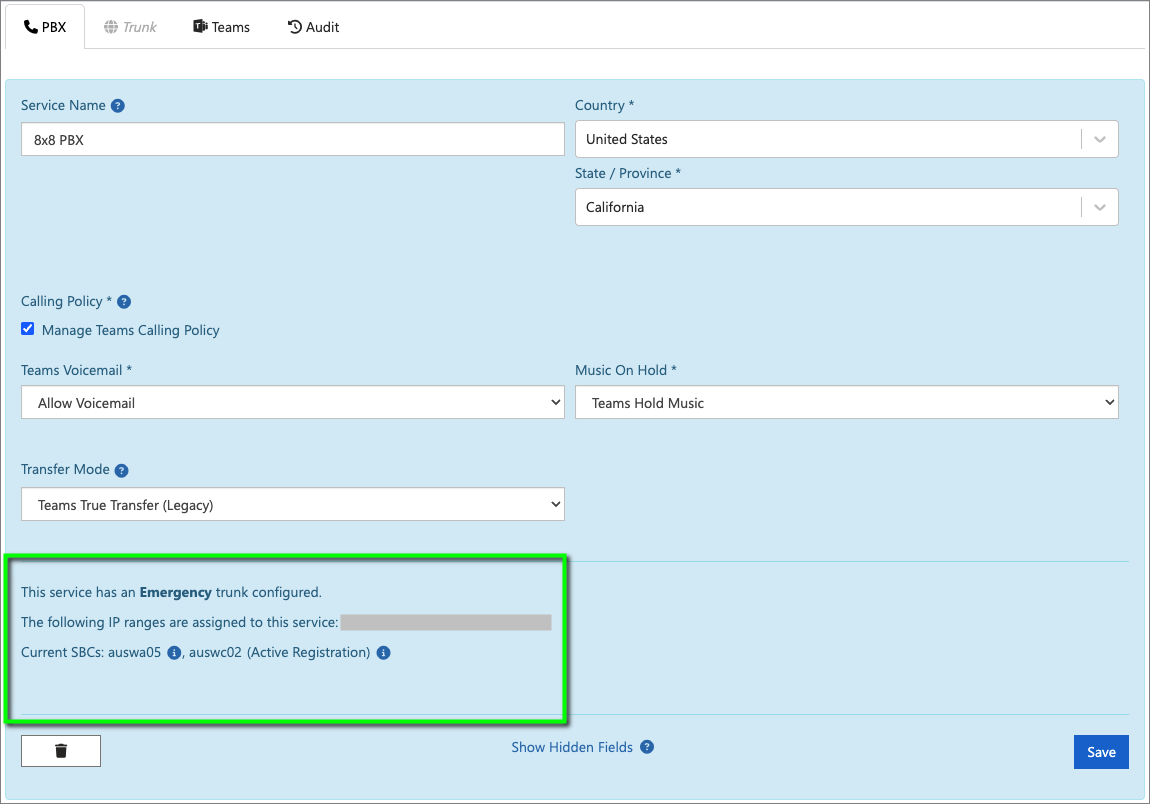Switch to the Trunk tab

point(130,27)
